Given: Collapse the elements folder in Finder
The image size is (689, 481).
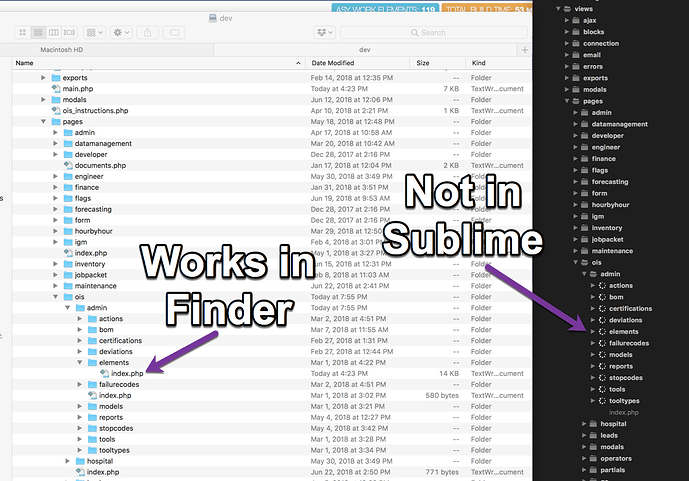Looking at the screenshot, I should [80, 362].
